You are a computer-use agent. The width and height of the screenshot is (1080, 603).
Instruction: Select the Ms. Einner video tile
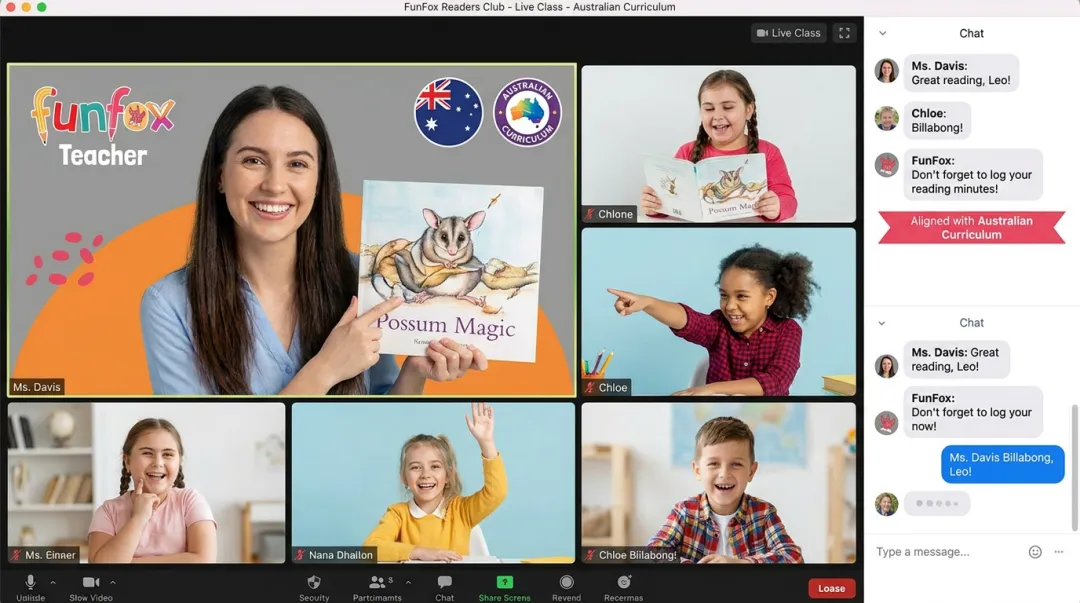[x=146, y=482]
